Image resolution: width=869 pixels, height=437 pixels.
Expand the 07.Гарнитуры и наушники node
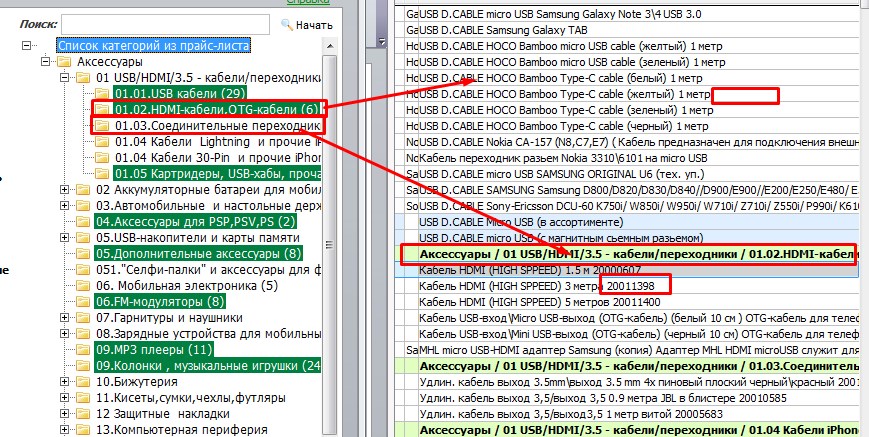(64, 318)
